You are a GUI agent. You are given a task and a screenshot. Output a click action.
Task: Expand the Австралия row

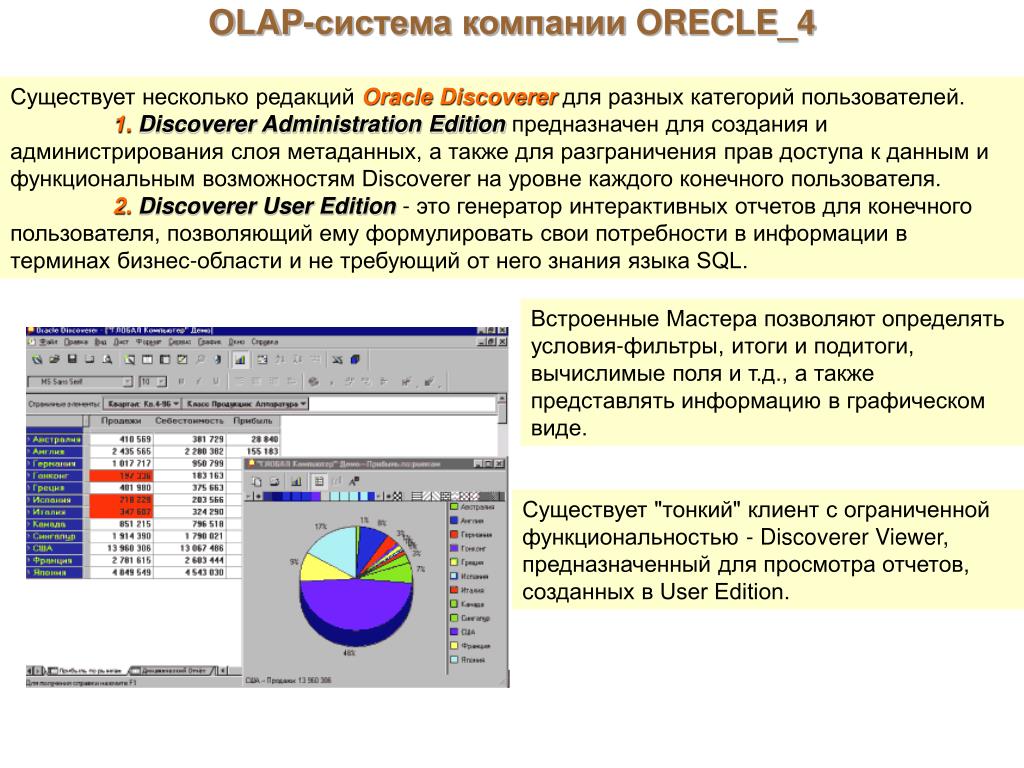pos(29,440)
